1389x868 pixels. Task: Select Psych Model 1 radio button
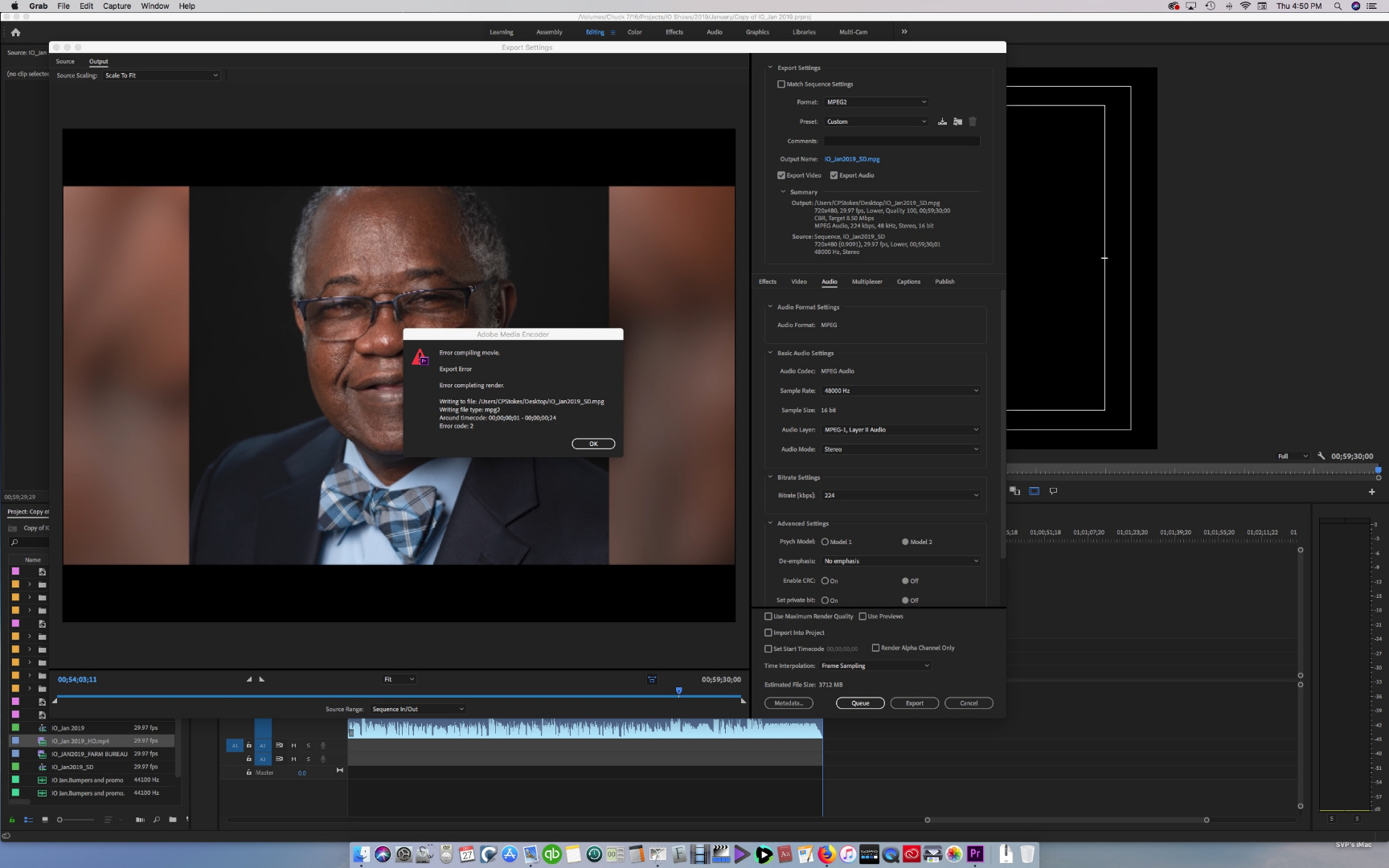point(825,542)
